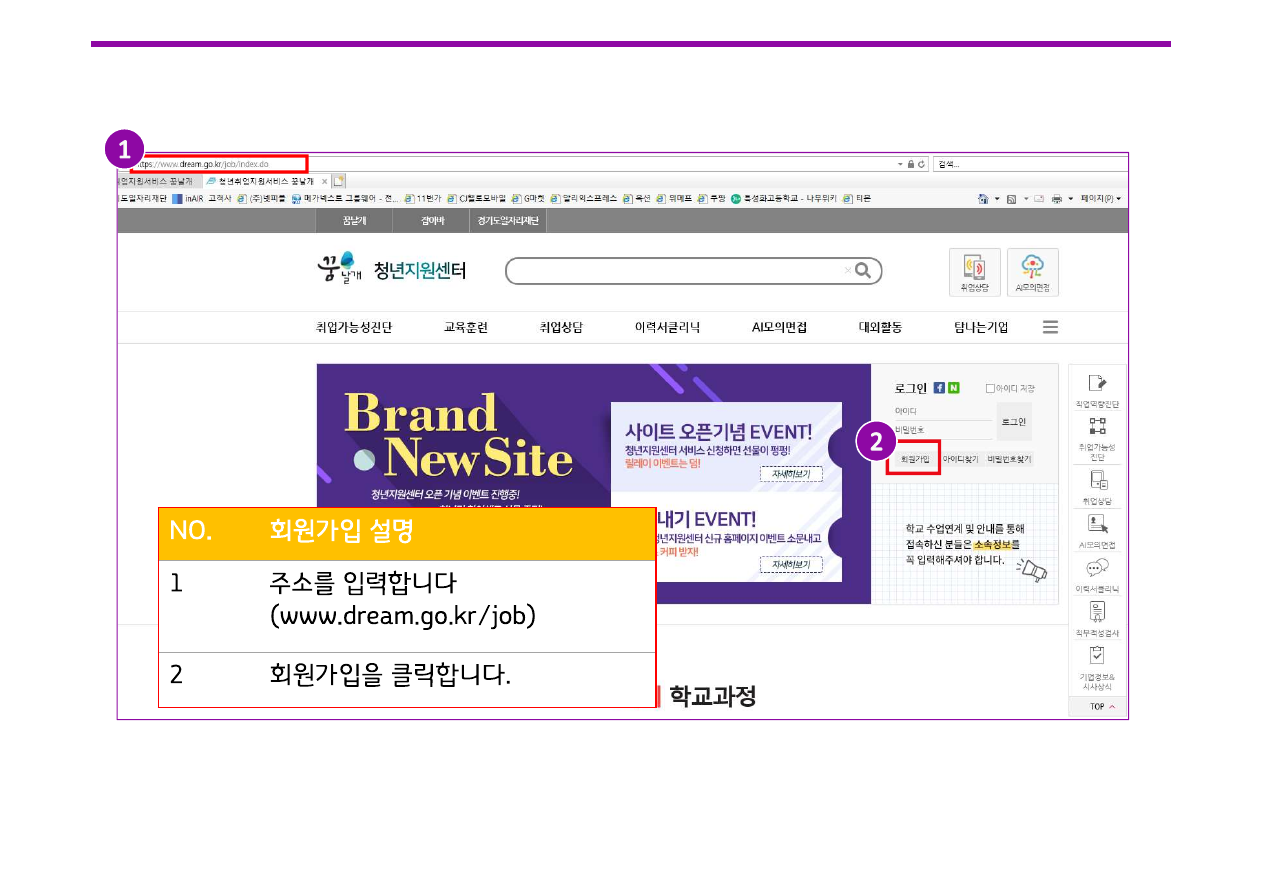Select 직업역량진단 icon in right sidebar

[1097, 389]
